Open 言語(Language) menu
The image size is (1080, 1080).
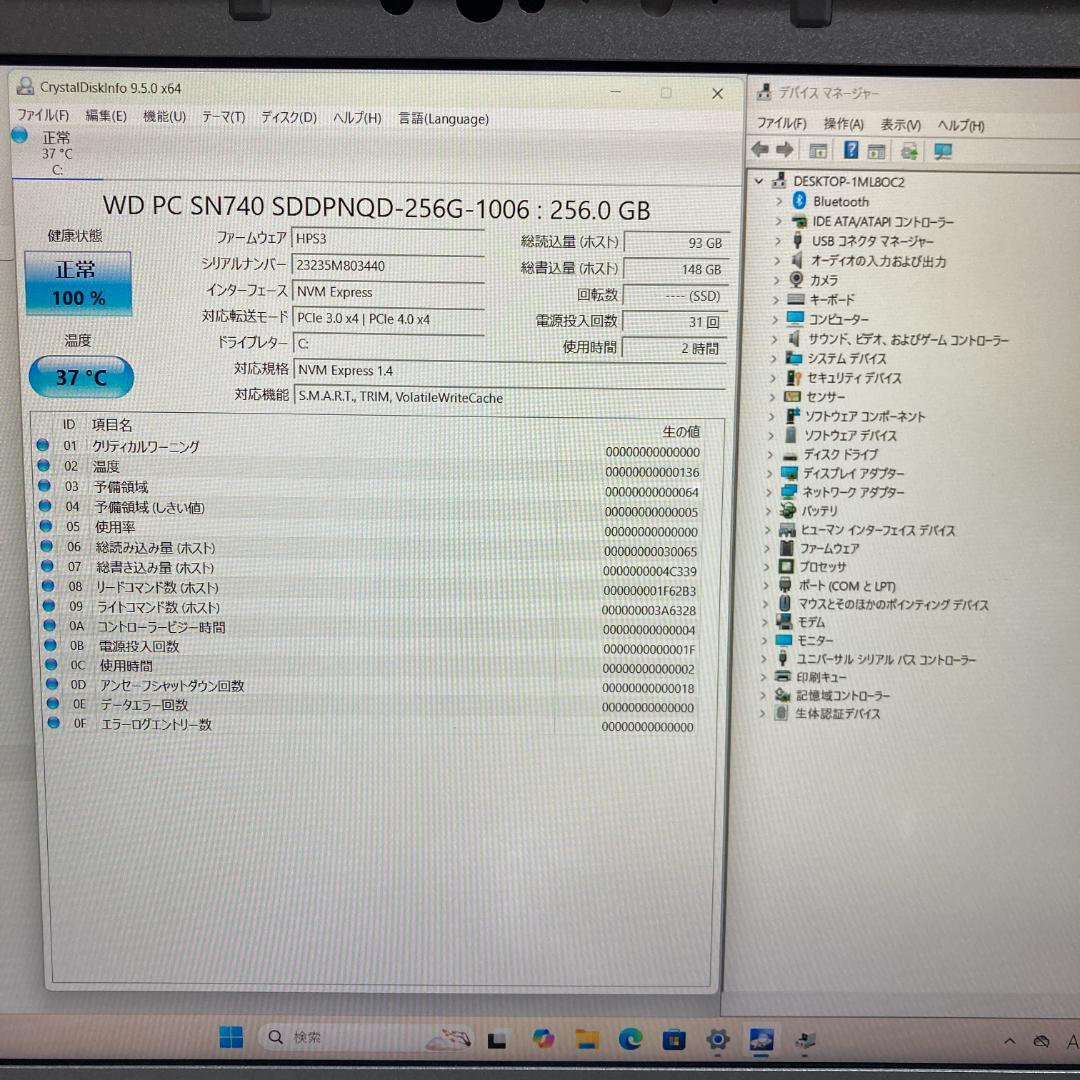(x=444, y=118)
